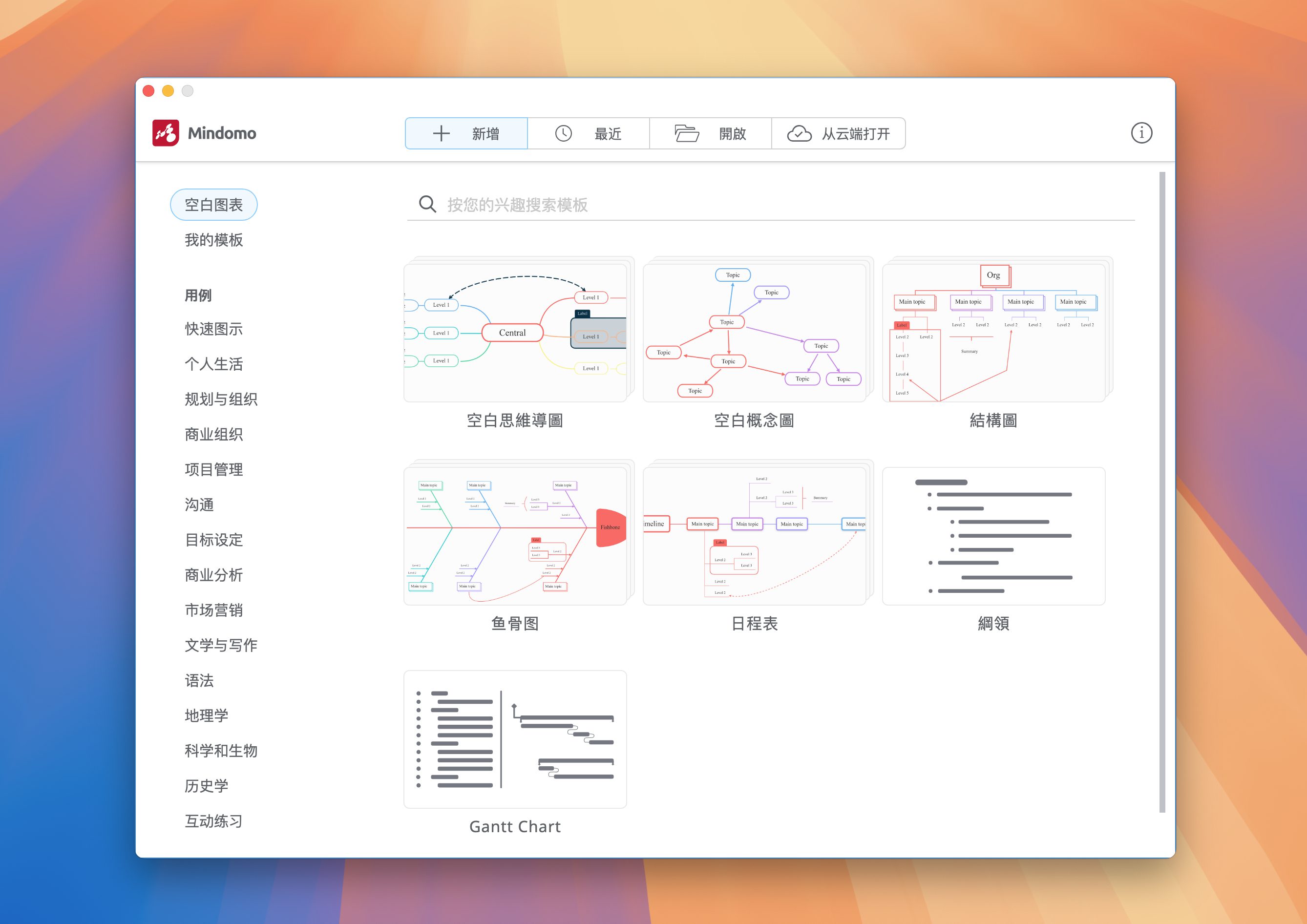This screenshot has width=1307, height=924.
Task: Click the info icon at top right
Action: coord(1141,133)
